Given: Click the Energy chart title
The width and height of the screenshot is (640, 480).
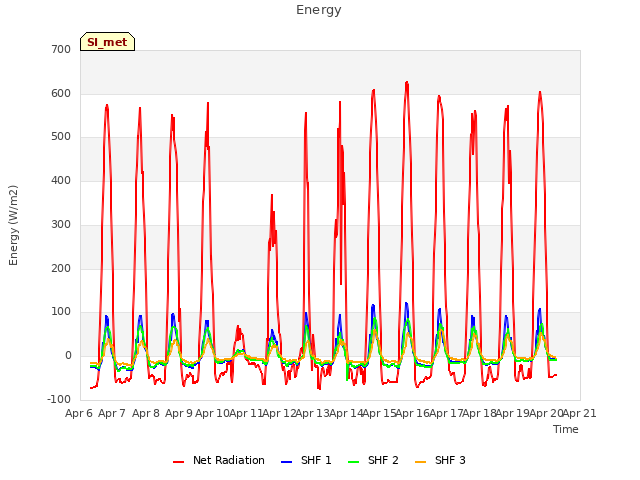Looking at the screenshot, I should (x=319, y=10).
